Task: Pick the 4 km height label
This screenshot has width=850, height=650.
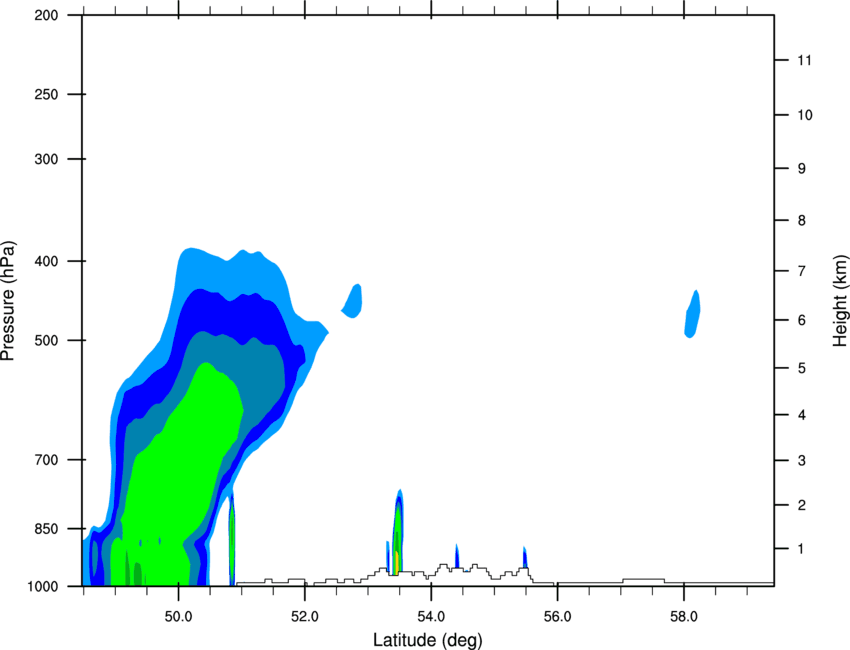Action: pos(802,415)
